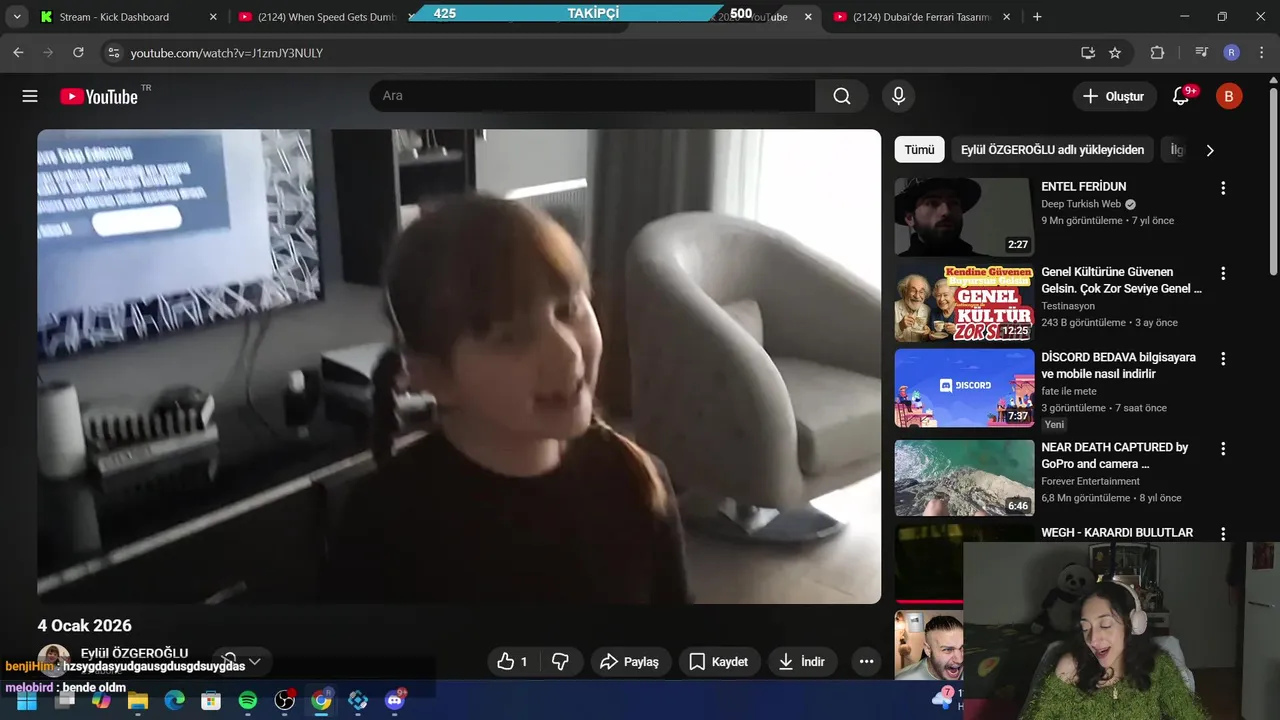Click the page vertical scrollbar

point(1273,180)
